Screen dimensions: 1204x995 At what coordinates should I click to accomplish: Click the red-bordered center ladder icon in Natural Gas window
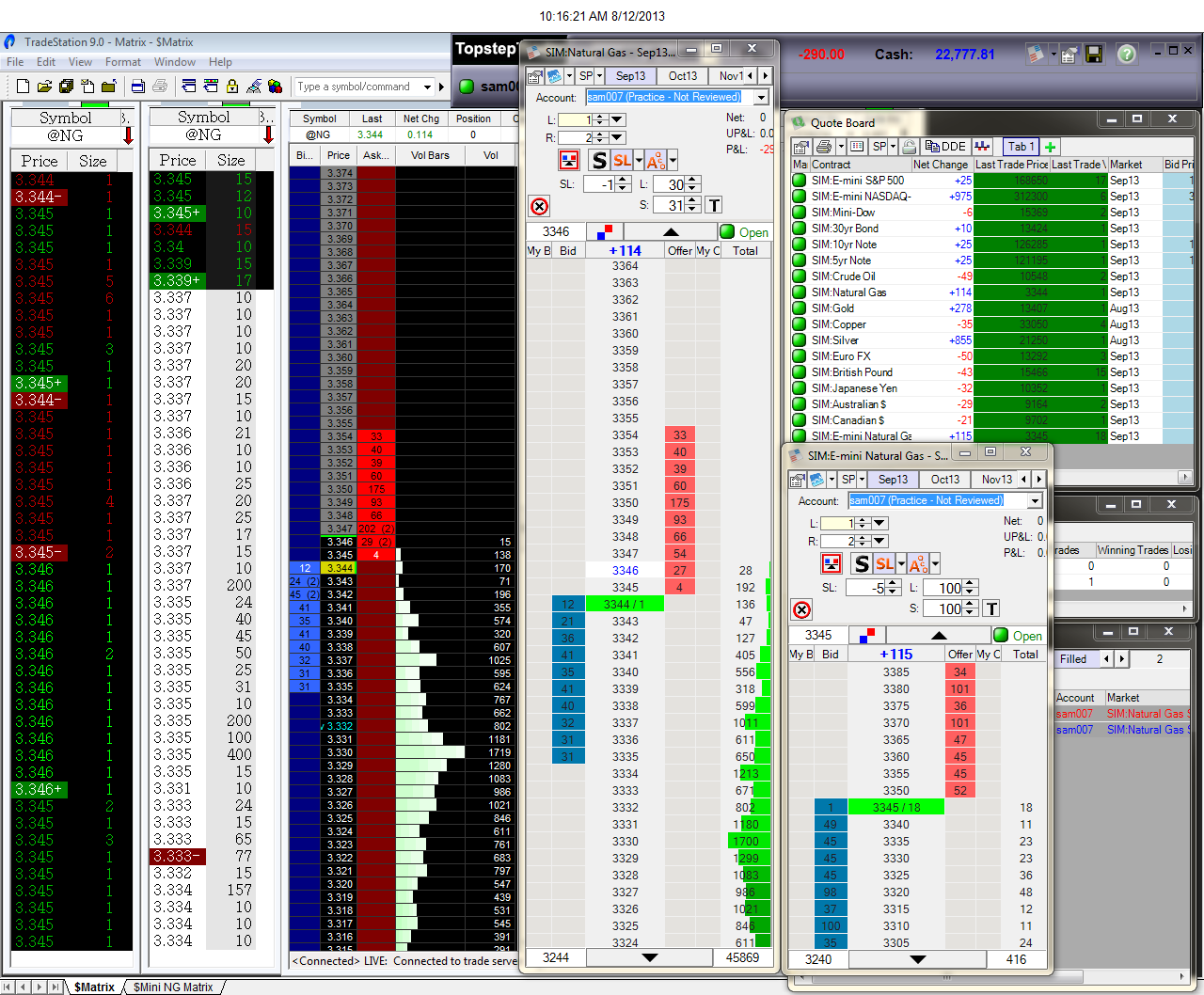click(569, 160)
